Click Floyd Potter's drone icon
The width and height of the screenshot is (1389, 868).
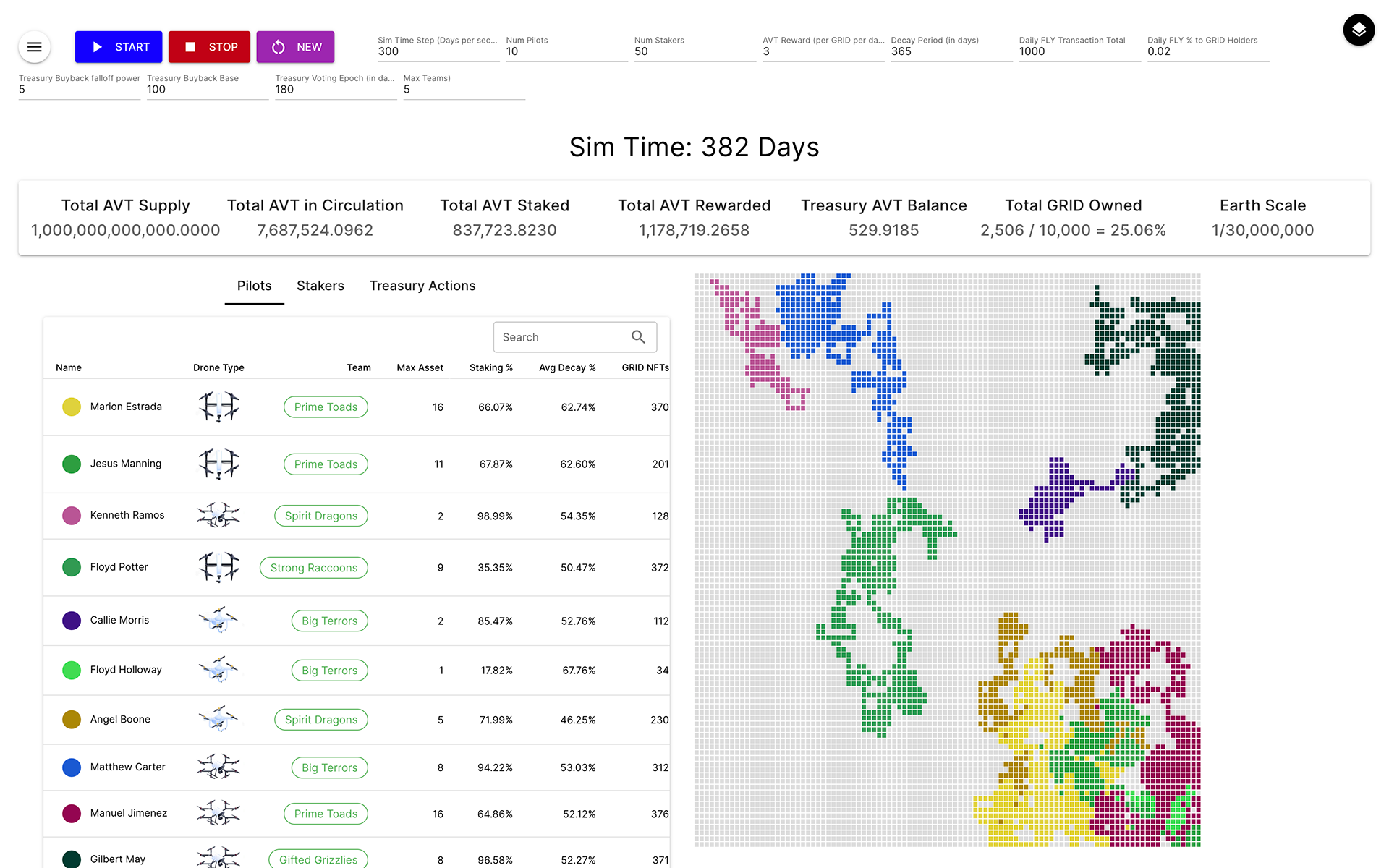tap(218, 567)
